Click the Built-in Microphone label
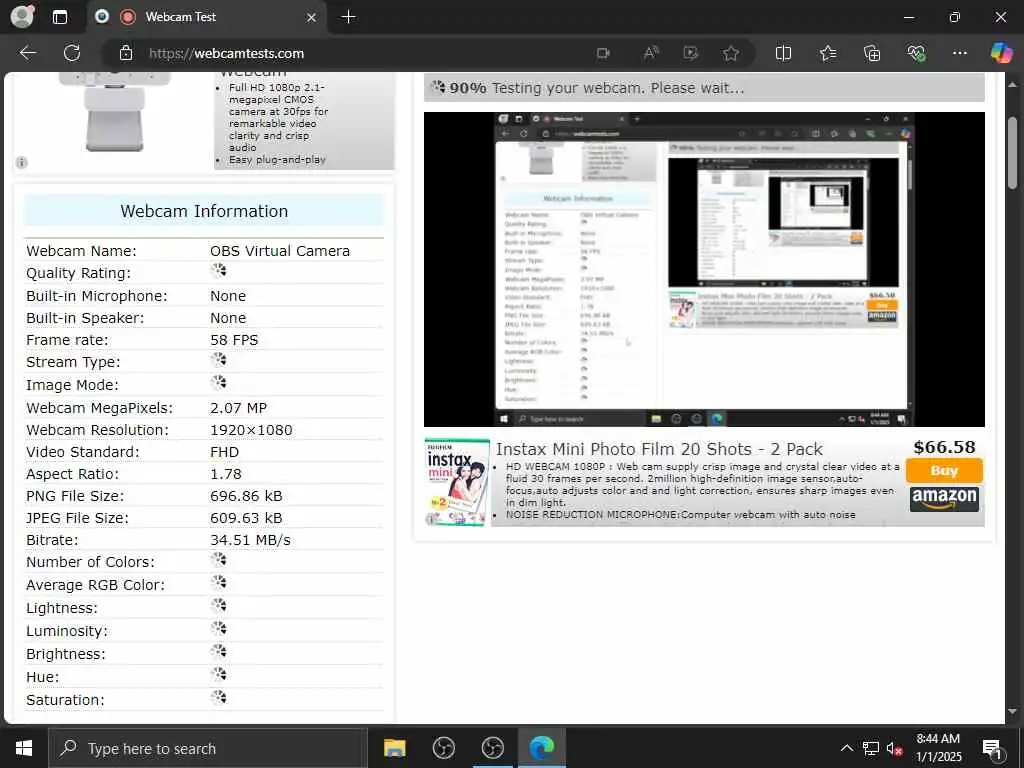This screenshot has width=1024, height=768. point(97,296)
